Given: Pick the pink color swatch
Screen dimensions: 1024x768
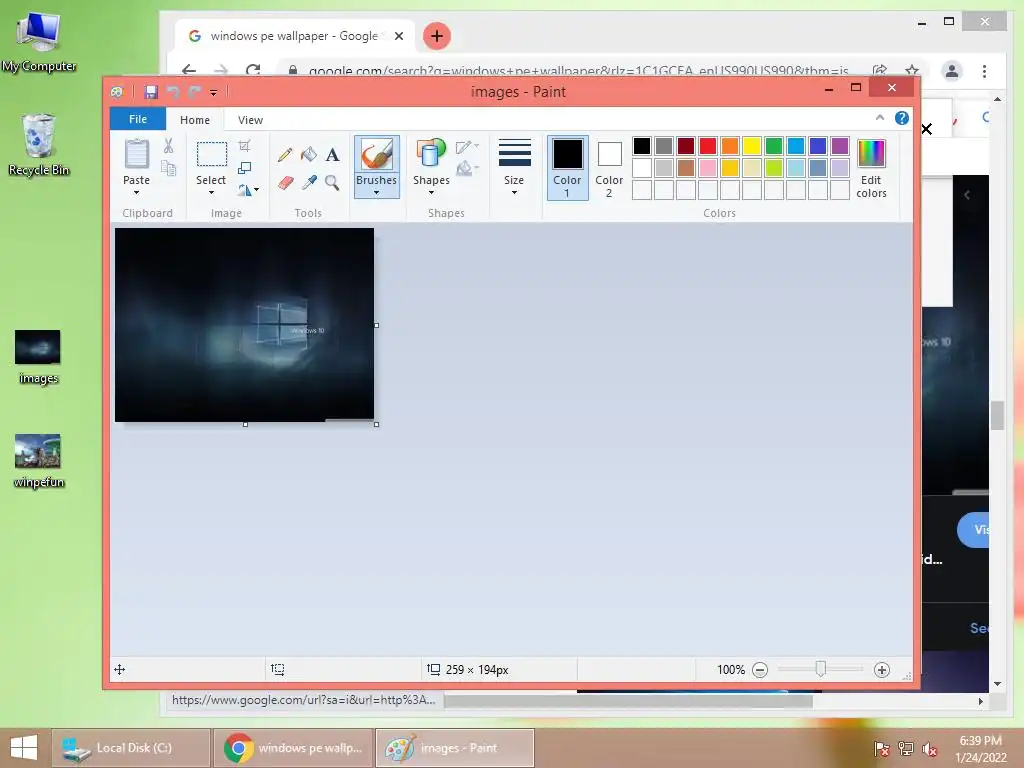Looking at the screenshot, I should pyautogui.click(x=708, y=168).
